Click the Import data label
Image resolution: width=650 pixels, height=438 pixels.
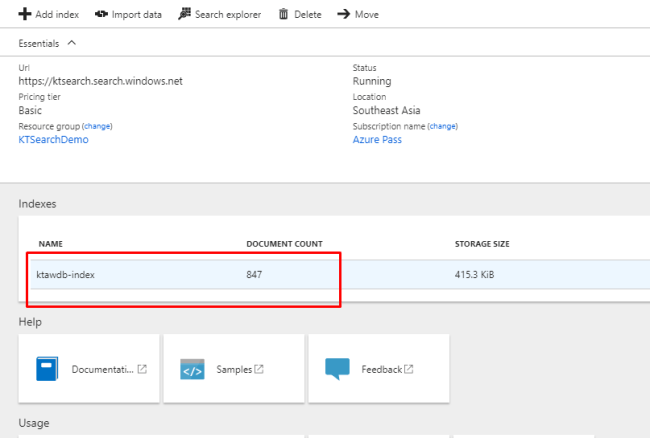tap(137, 15)
